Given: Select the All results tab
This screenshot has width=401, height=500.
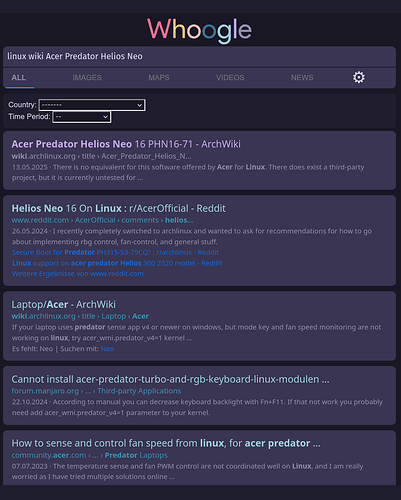Looking at the screenshot, I should [x=19, y=78].
